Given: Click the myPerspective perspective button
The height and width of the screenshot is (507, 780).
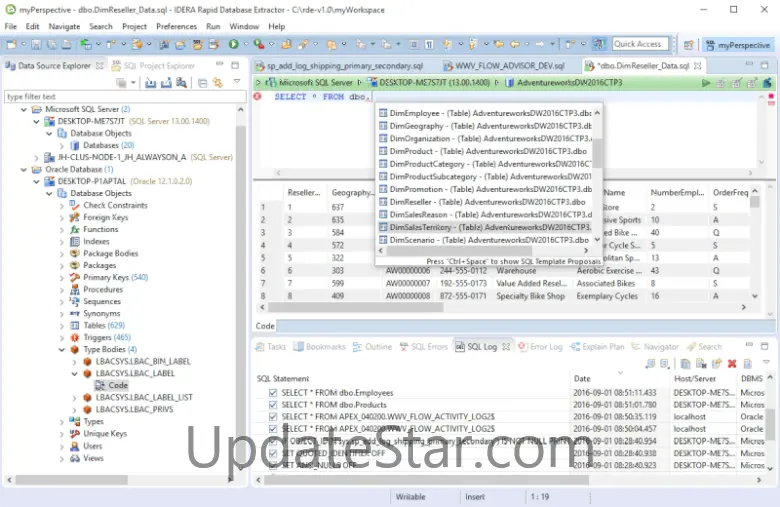Looking at the screenshot, I should click(738, 45).
